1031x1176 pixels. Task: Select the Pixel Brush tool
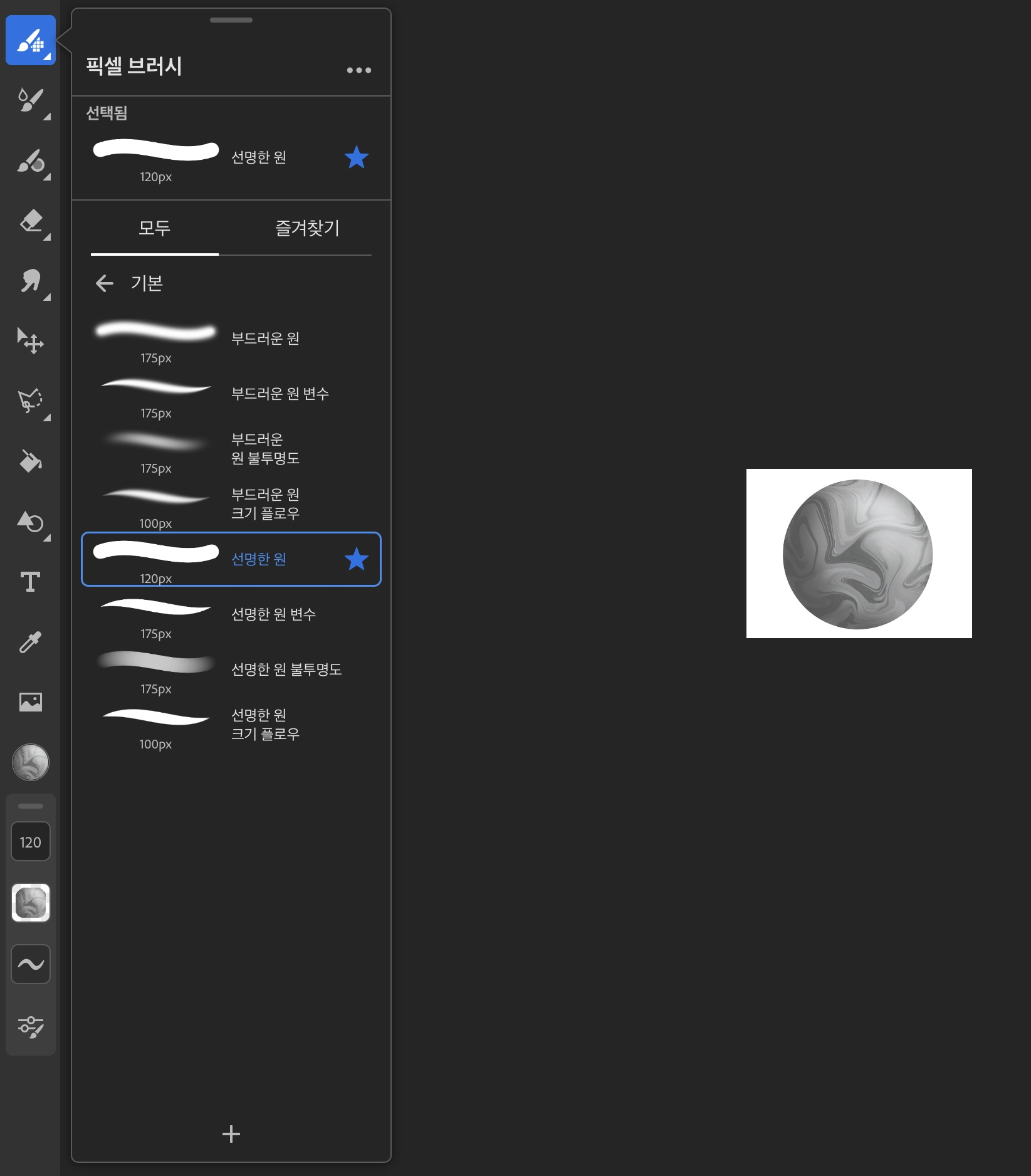[31, 40]
